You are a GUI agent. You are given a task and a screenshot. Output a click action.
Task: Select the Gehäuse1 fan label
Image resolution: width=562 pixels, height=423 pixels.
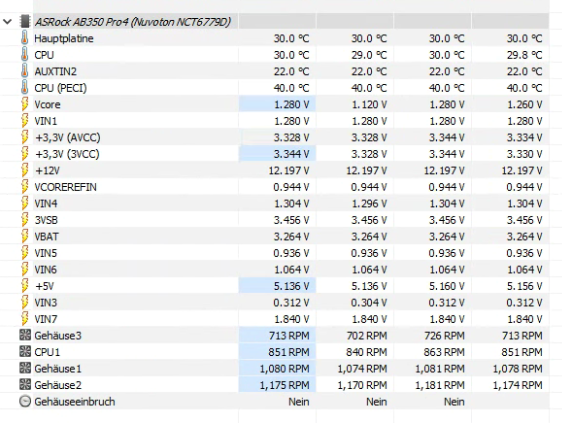tap(58, 369)
